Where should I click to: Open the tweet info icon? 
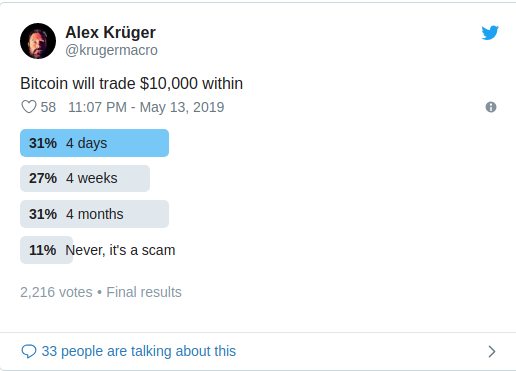(x=491, y=107)
